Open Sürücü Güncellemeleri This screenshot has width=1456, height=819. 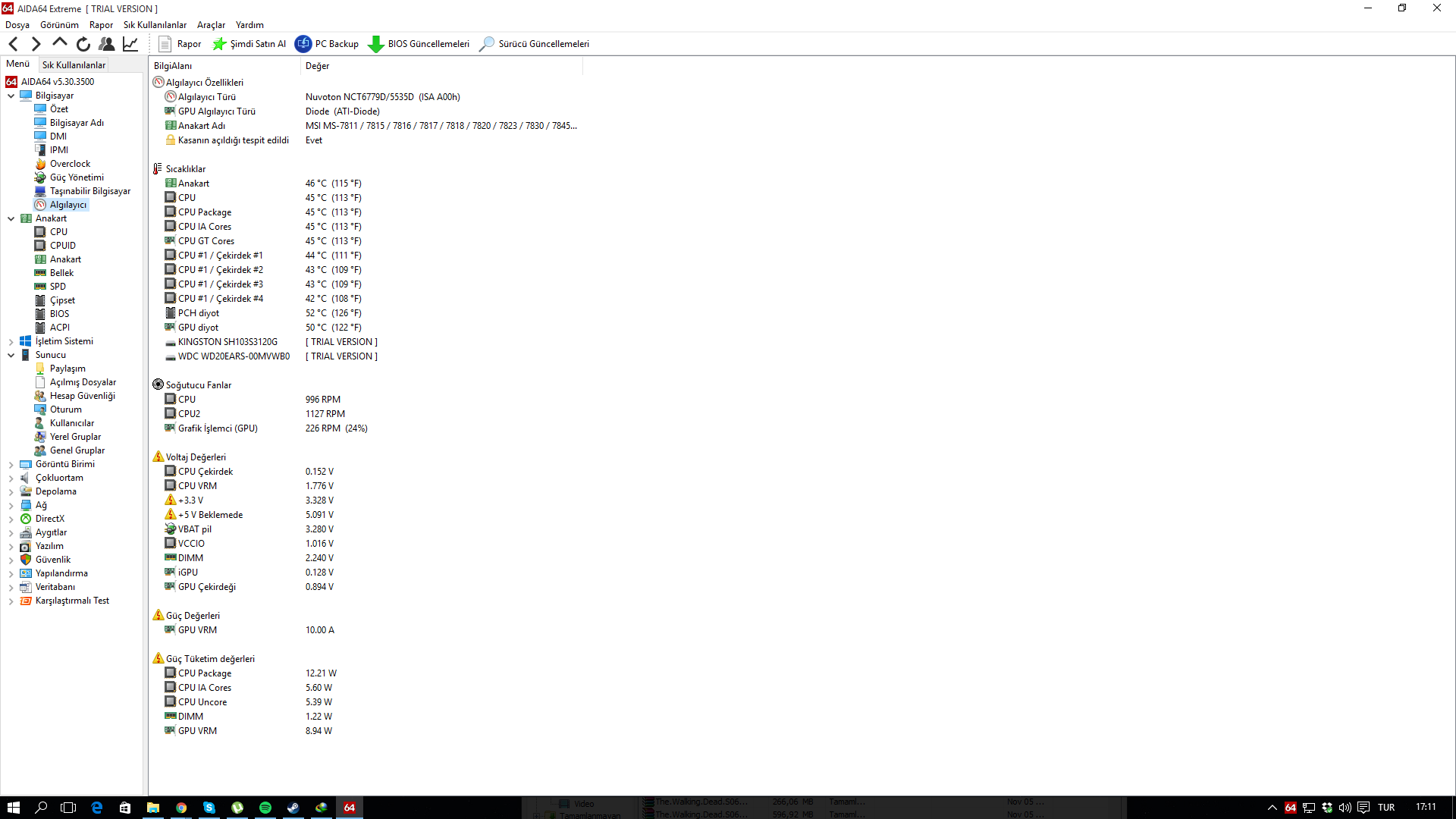click(x=534, y=44)
